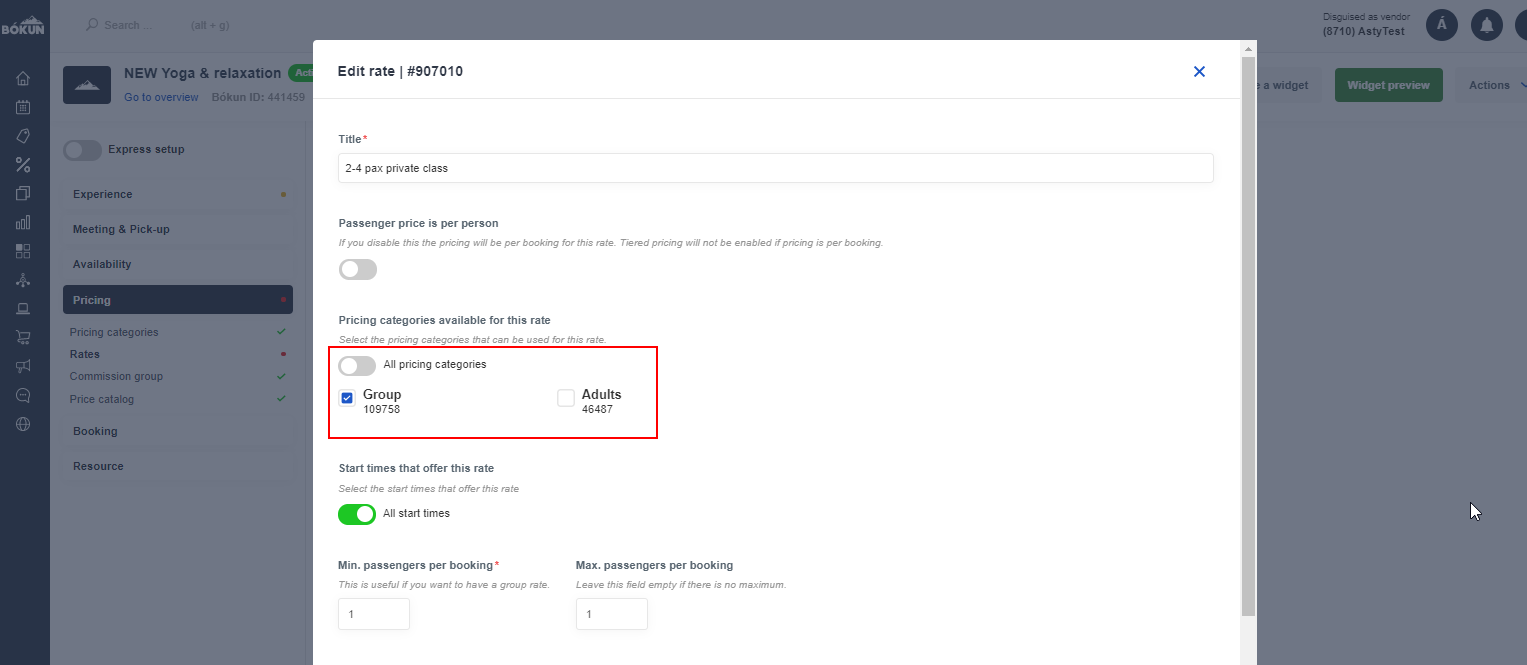The image size is (1527, 665).
Task: Open the price tag icon in sidebar
Action: [23, 136]
